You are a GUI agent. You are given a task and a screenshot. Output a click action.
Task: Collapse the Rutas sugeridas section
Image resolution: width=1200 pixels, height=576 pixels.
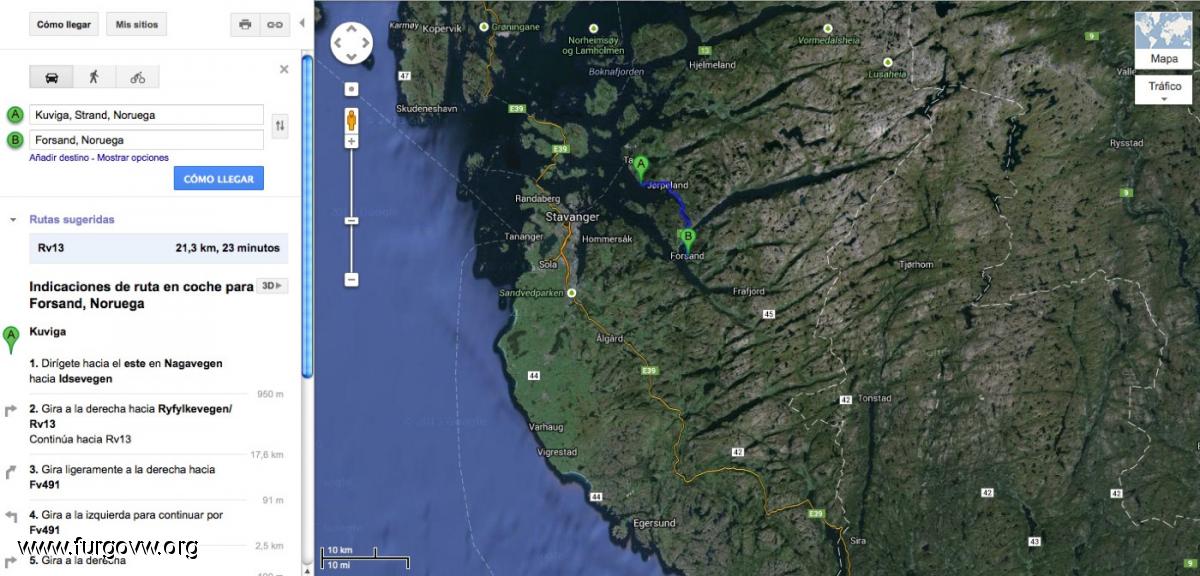click(x=13, y=219)
